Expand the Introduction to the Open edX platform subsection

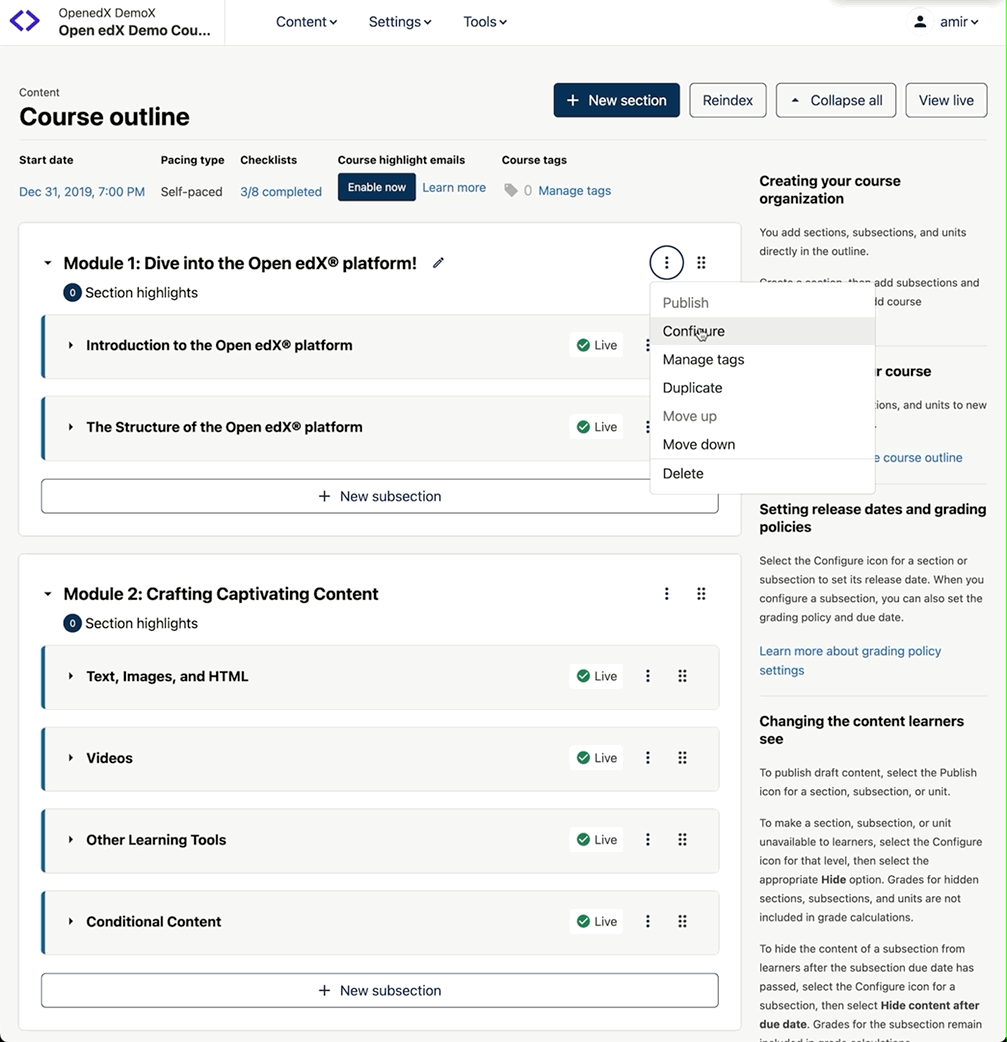(x=71, y=345)
